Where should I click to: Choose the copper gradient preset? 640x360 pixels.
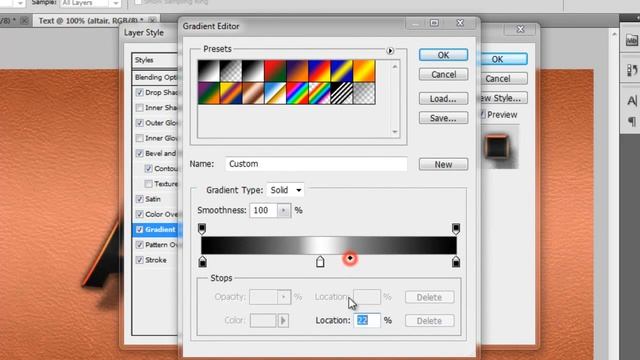click(x=253, y=93)
